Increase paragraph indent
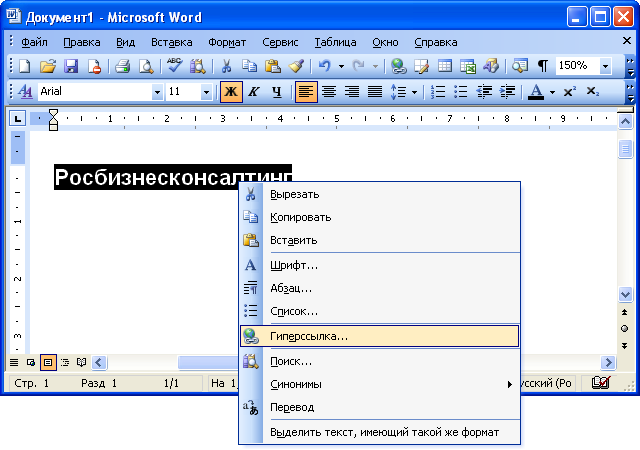This screenshot has width=640, height=450. pos(507,91)
